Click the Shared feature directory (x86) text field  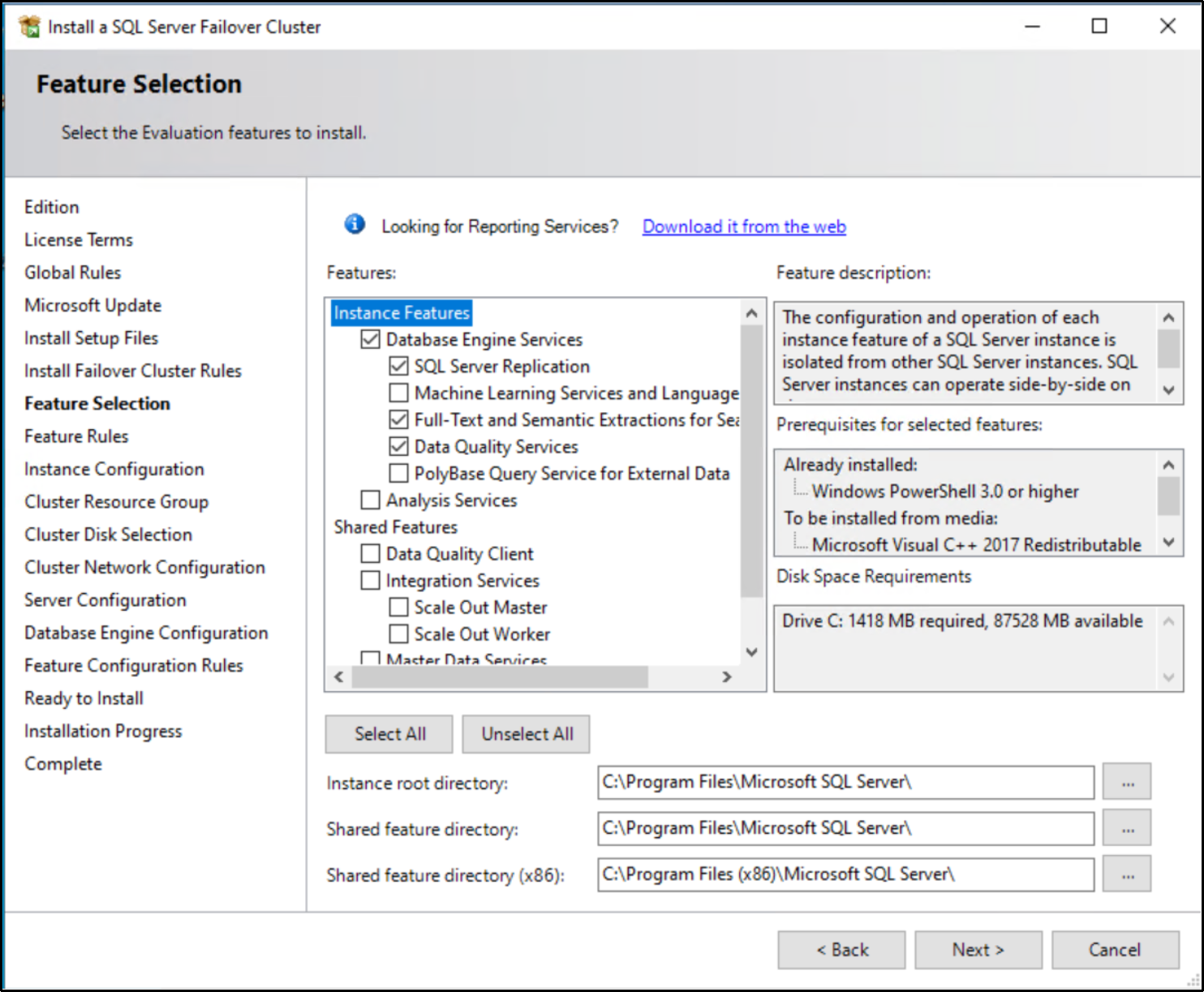point(845,874)
